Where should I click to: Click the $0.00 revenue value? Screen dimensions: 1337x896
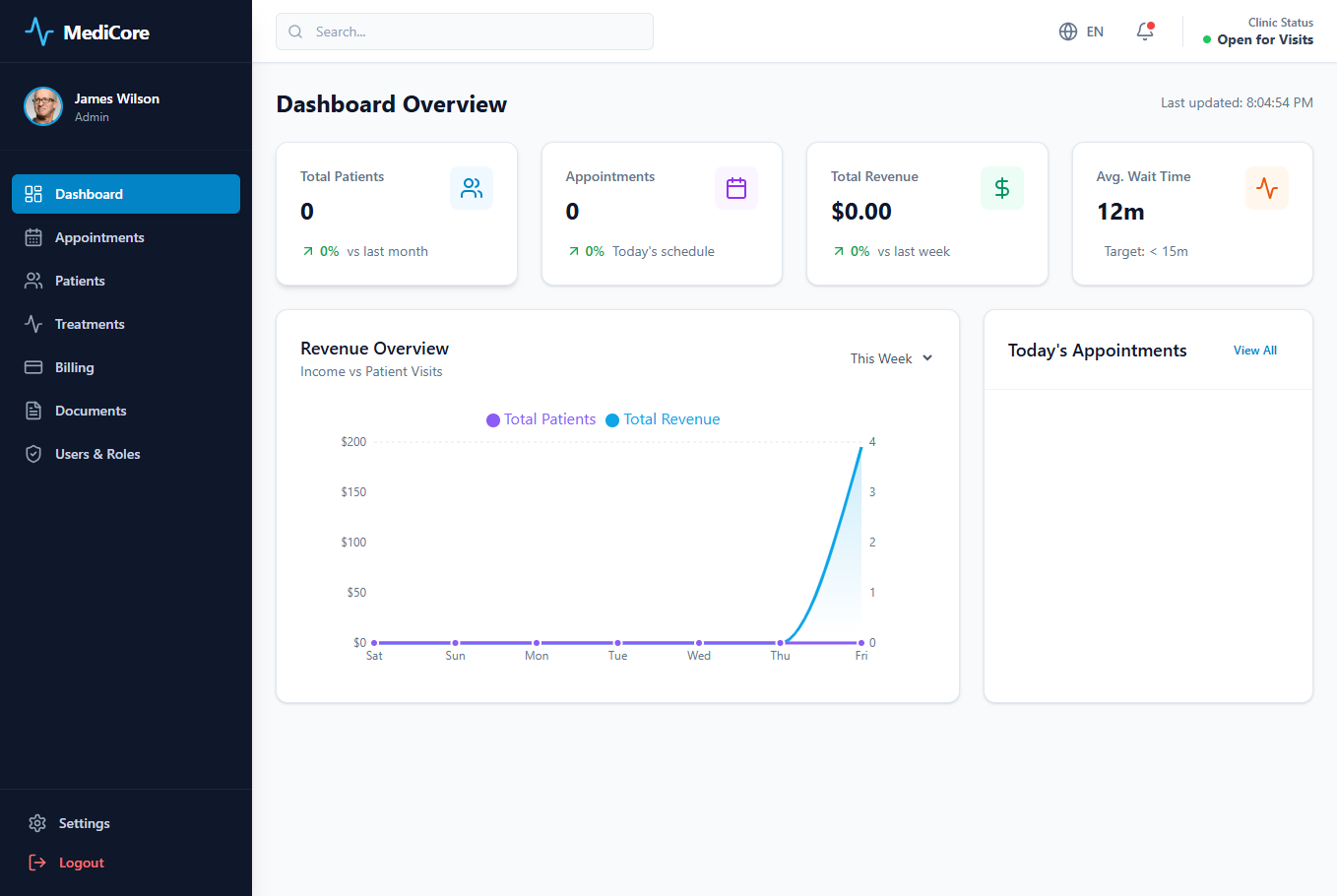(x=861, y=212)
